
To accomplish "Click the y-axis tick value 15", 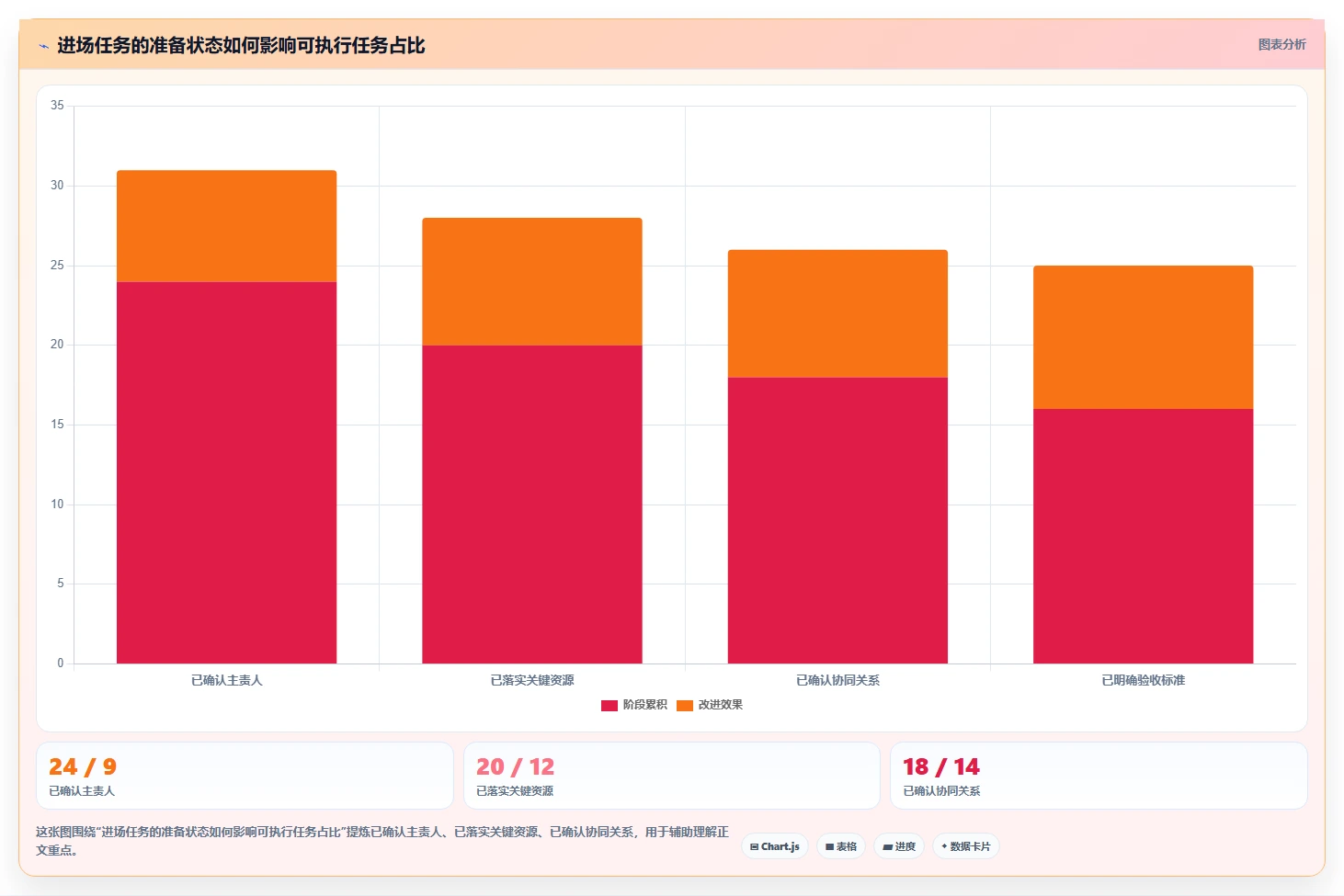I will tap(57, 425).
